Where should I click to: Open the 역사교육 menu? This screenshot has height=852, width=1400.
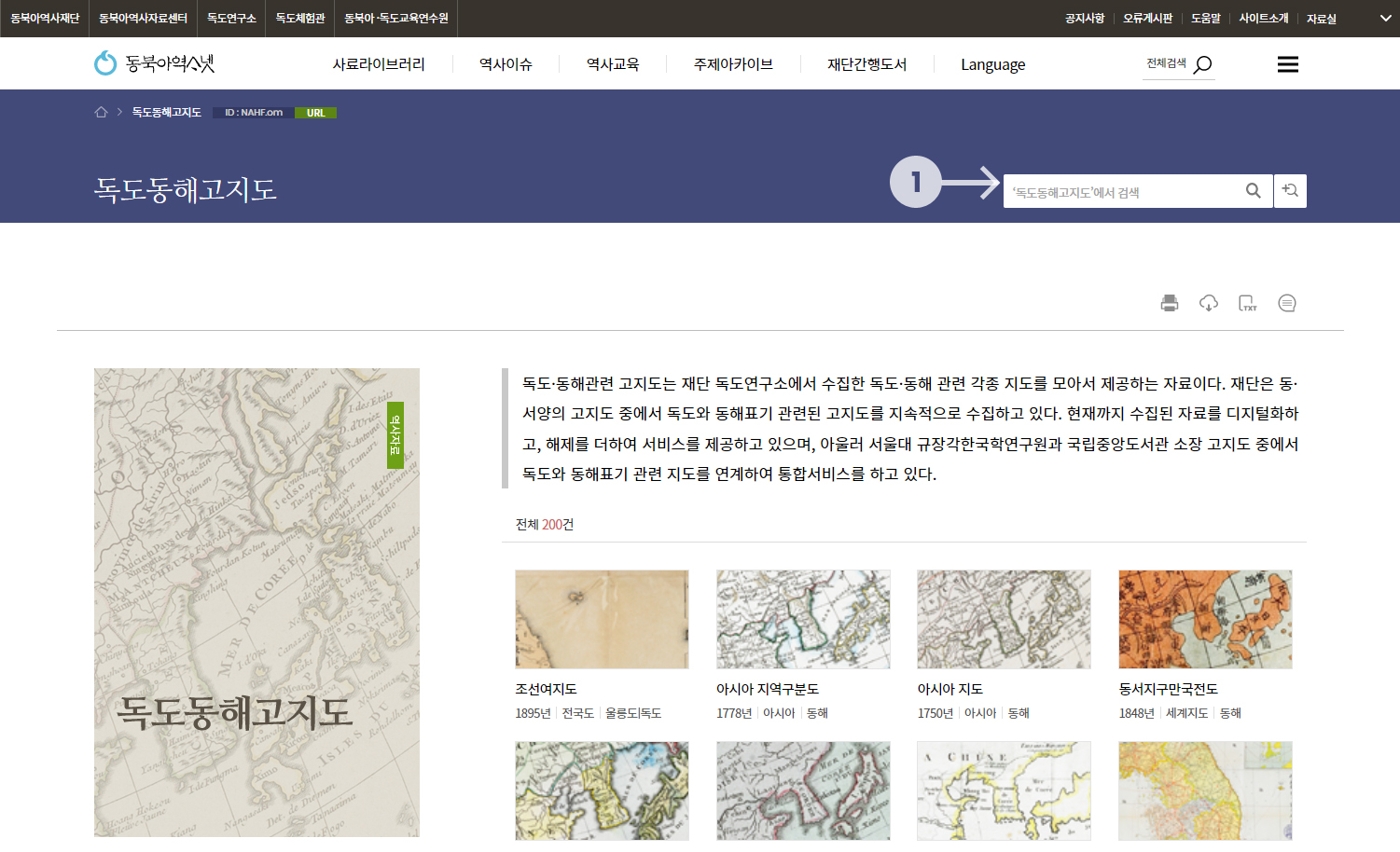613,64
